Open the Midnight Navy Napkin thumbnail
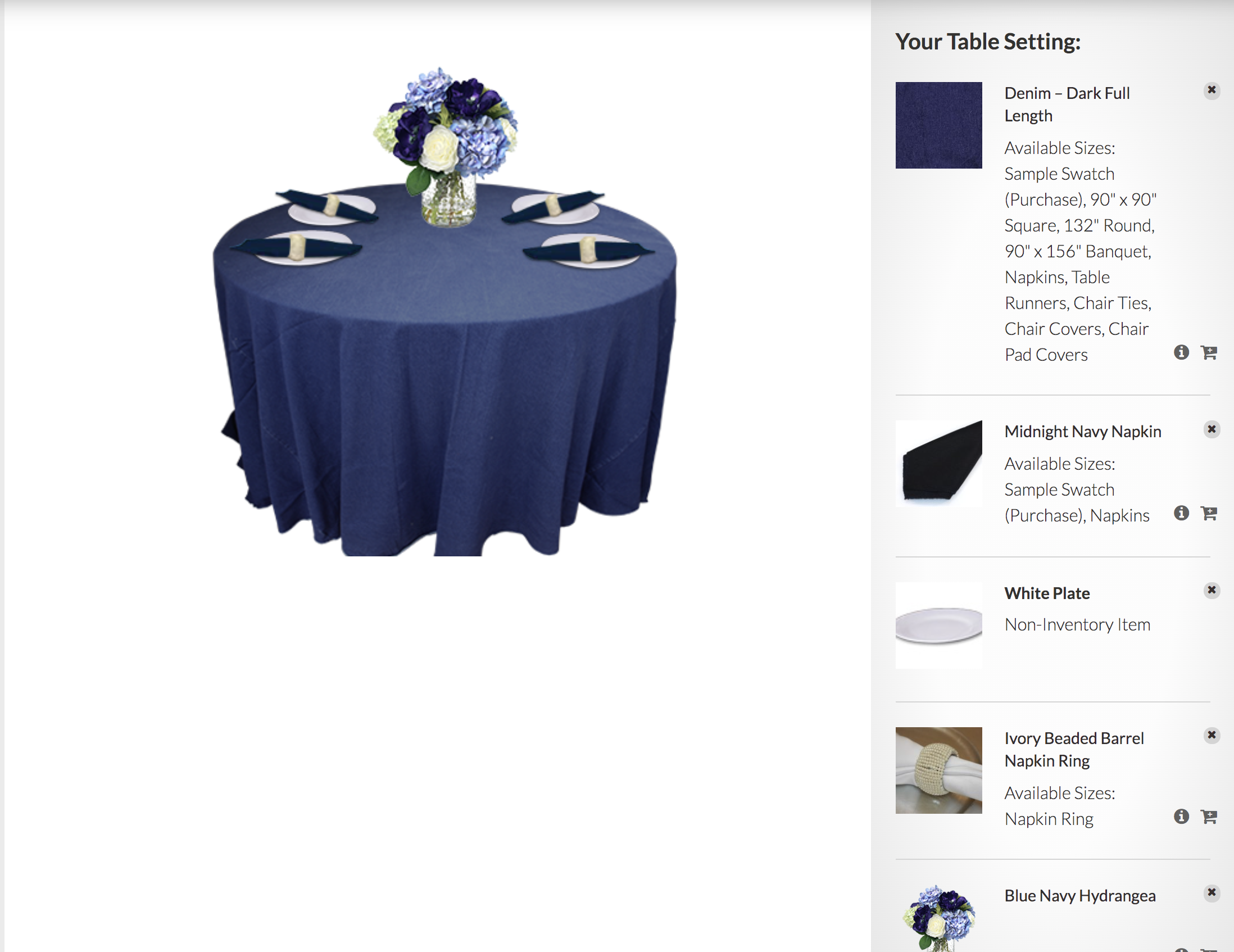The image size is (1234, 952). point(938,463)
